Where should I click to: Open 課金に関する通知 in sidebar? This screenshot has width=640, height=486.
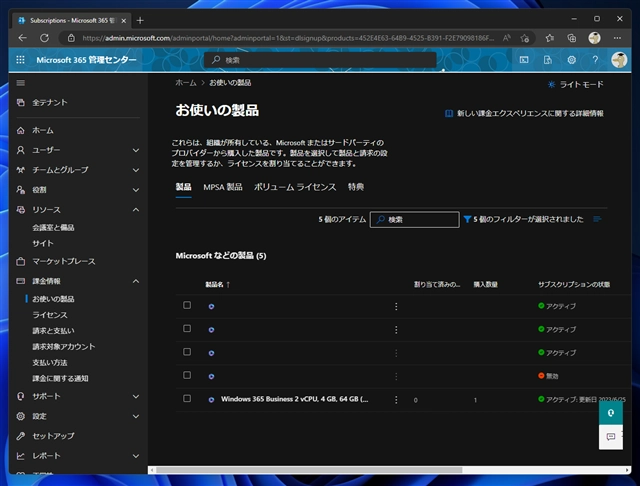pos(60,379)
